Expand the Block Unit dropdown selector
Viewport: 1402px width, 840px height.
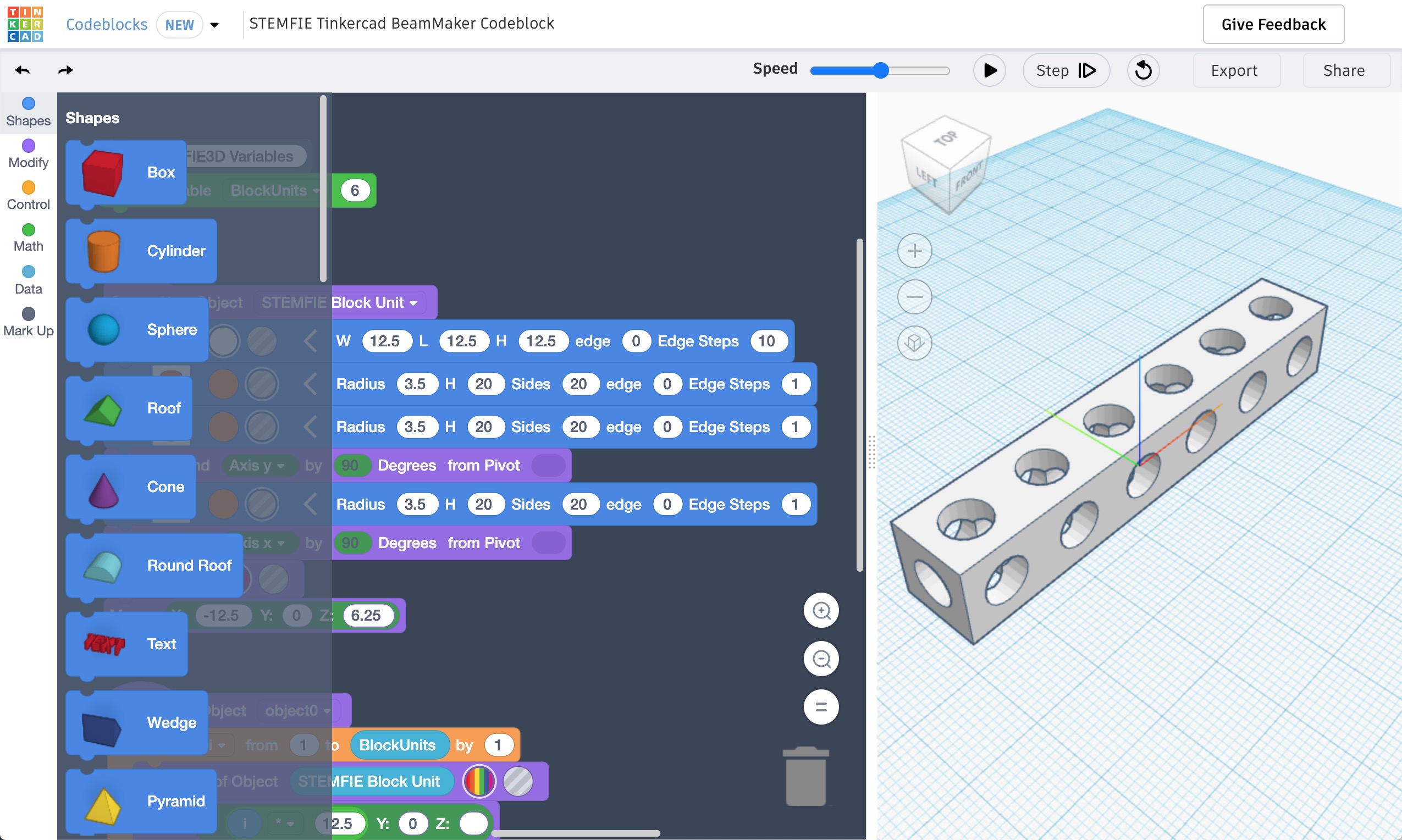(x=376, y=302)
